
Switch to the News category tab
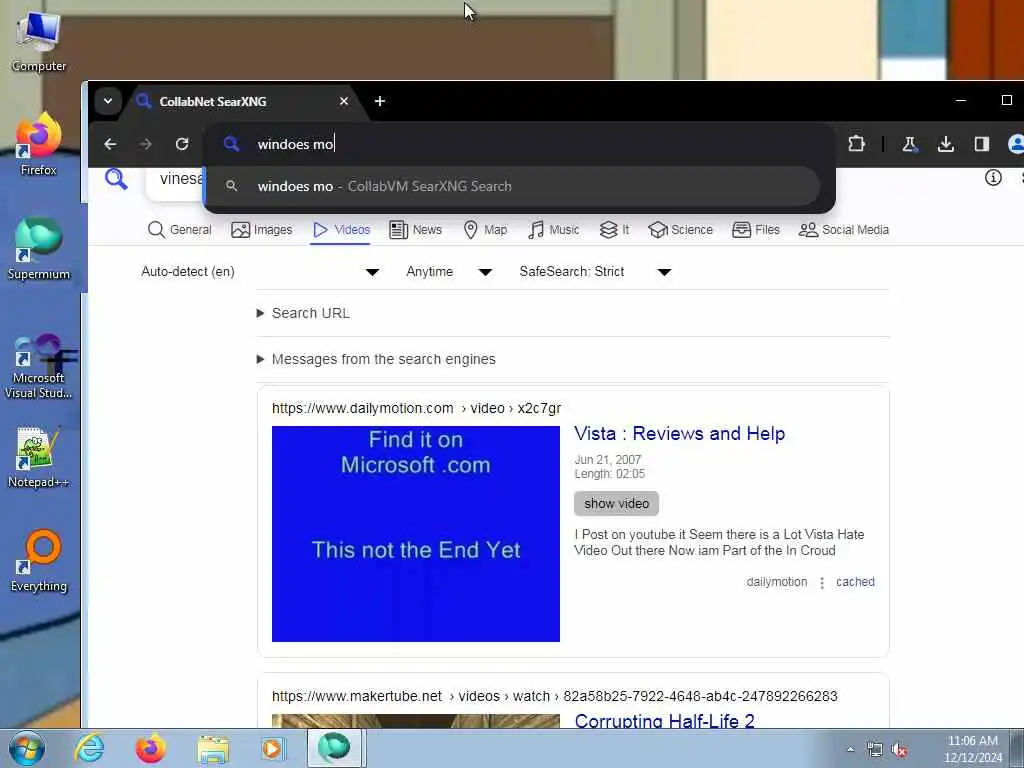point(415,230)
